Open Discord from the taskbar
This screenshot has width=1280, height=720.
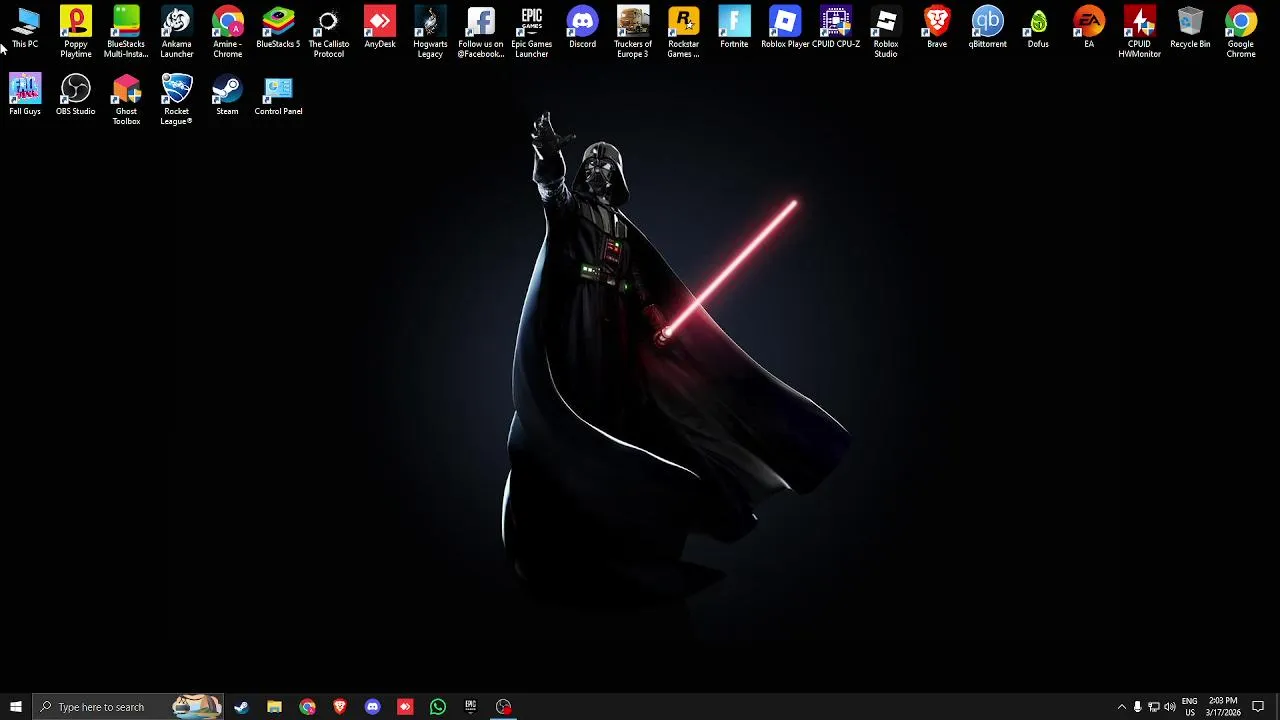pos(372,707)
